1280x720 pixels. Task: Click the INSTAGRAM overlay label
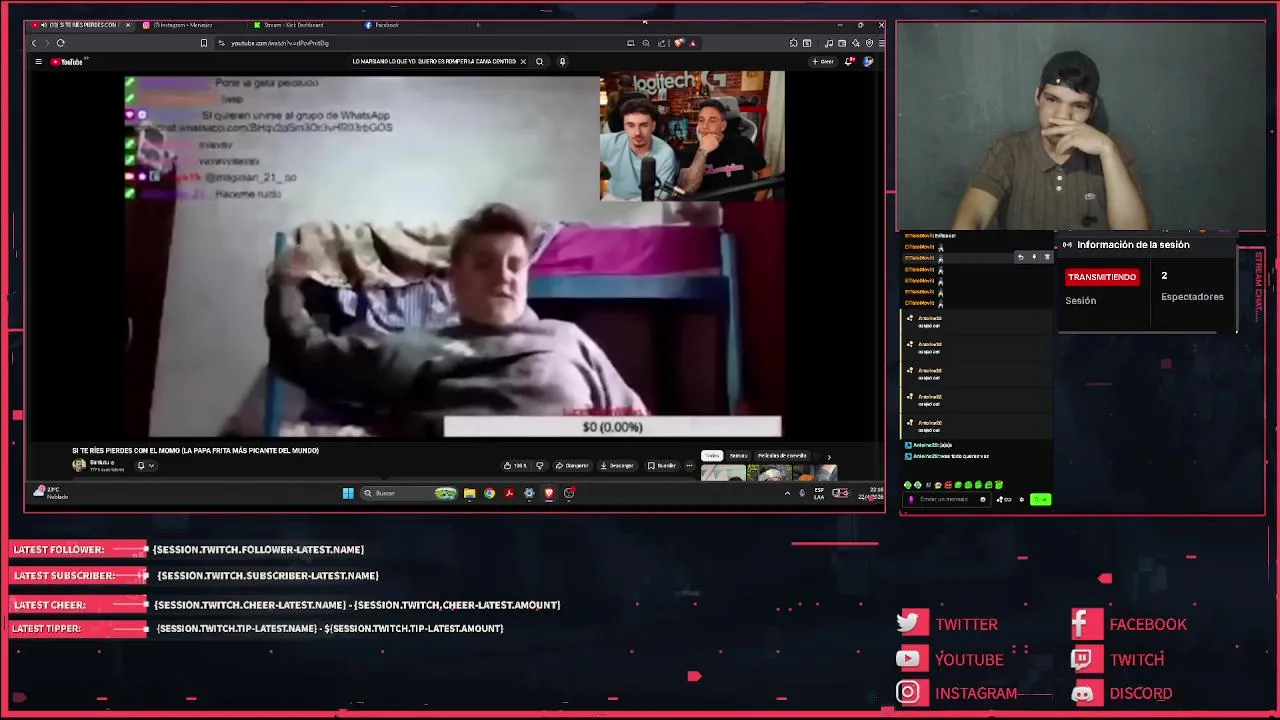(x=976, y=693)
